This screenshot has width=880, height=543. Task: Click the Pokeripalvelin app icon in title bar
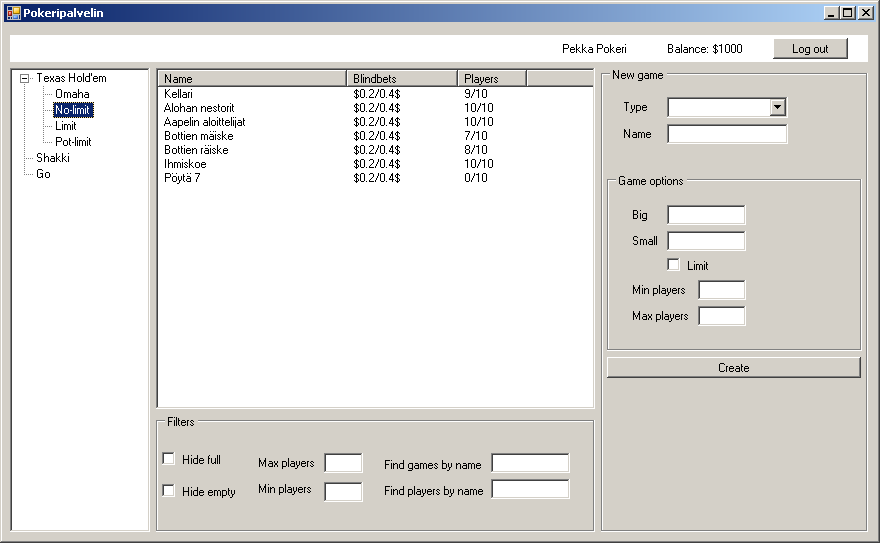point(13,13)
